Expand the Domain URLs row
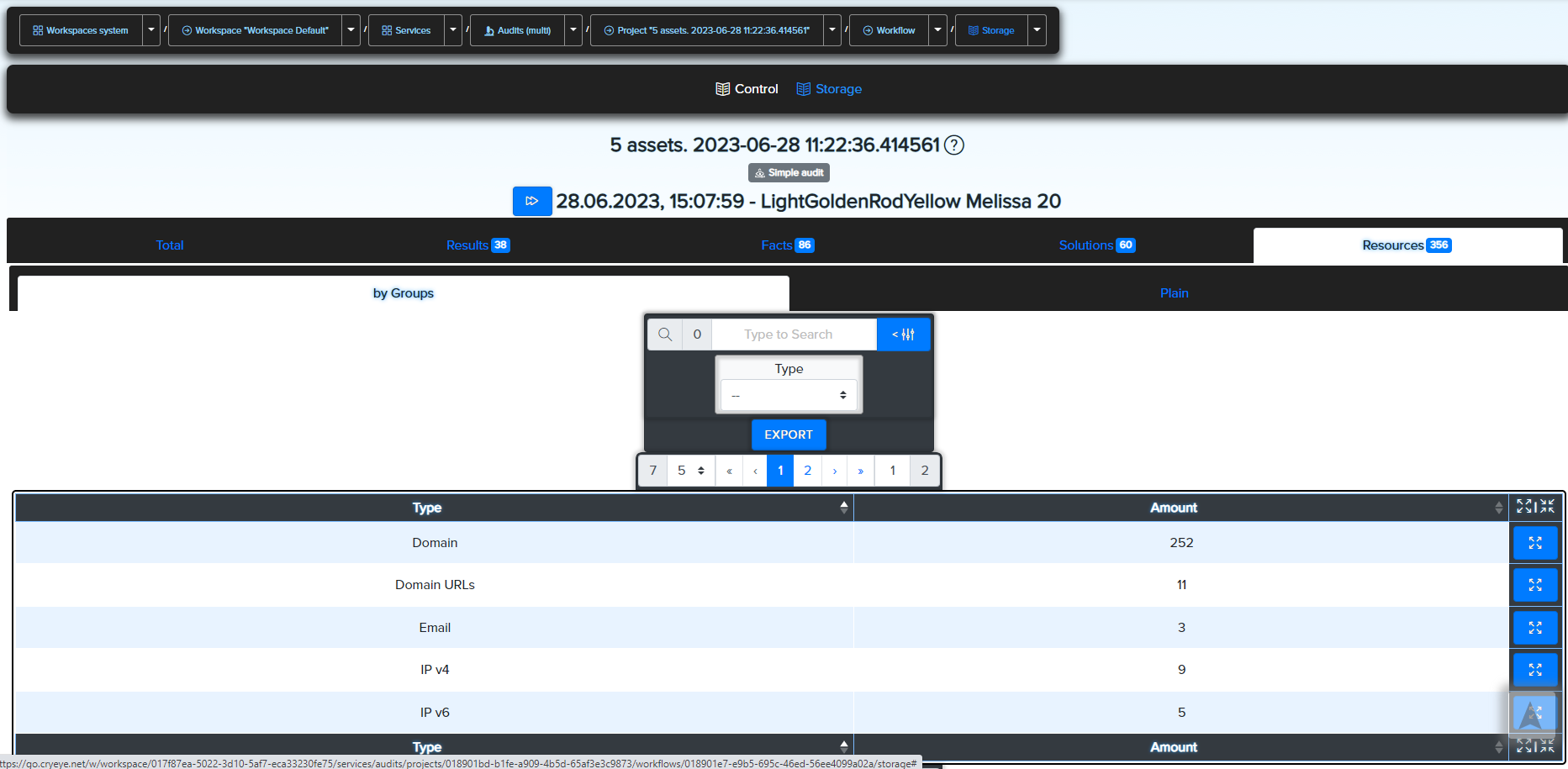The image size is (1568, 769). pos(1535,585)
